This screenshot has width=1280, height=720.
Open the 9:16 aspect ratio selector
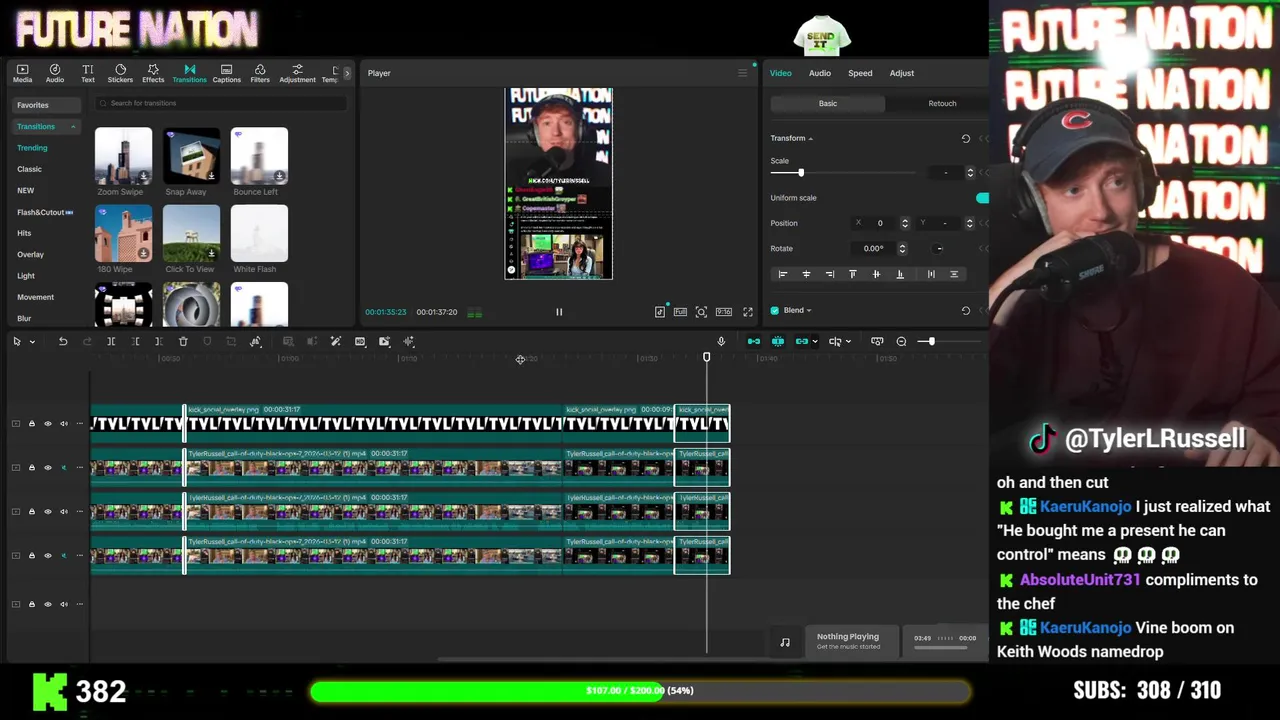click(x=723, y=312)
